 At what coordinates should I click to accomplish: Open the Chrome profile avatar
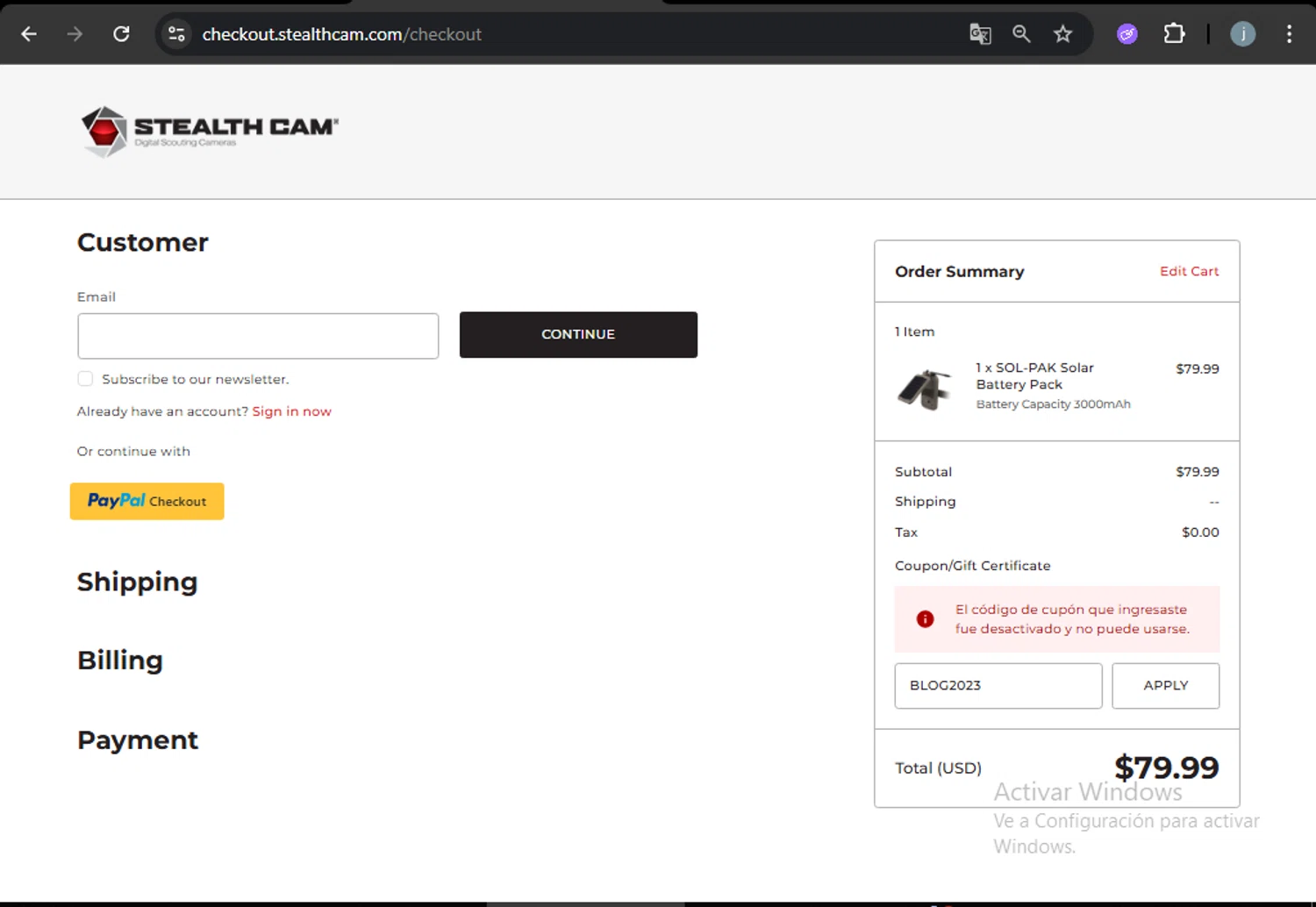pos(1243,34)
